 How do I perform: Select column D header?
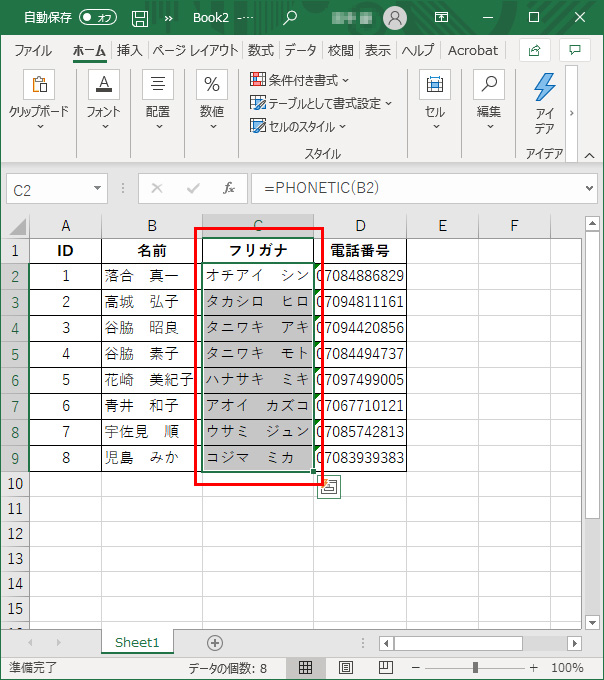[360, 226]
